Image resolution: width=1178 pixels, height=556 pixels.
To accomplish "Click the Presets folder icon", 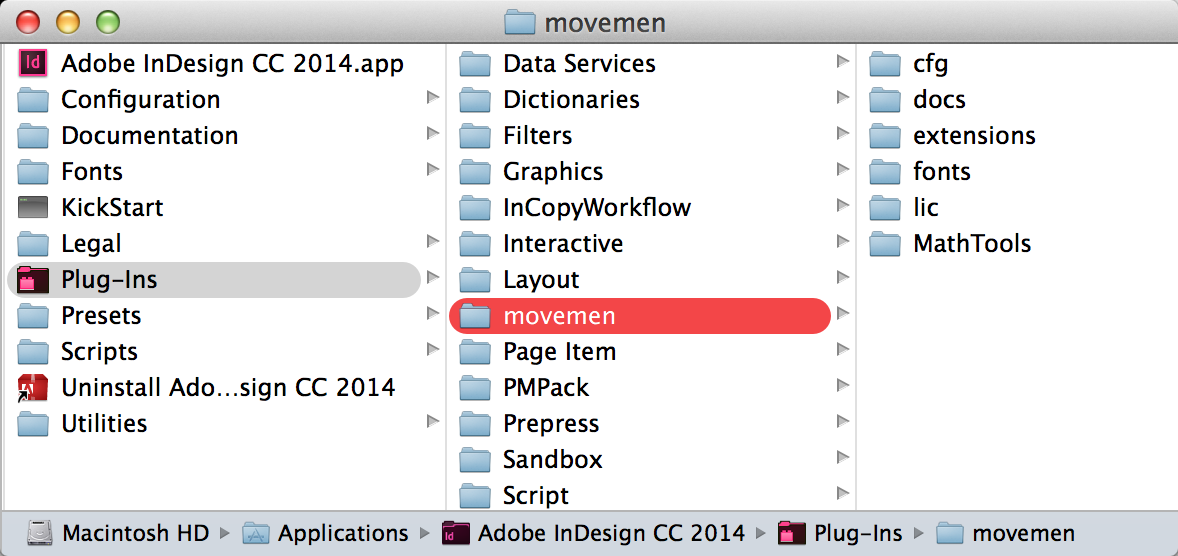I will 32,316.
